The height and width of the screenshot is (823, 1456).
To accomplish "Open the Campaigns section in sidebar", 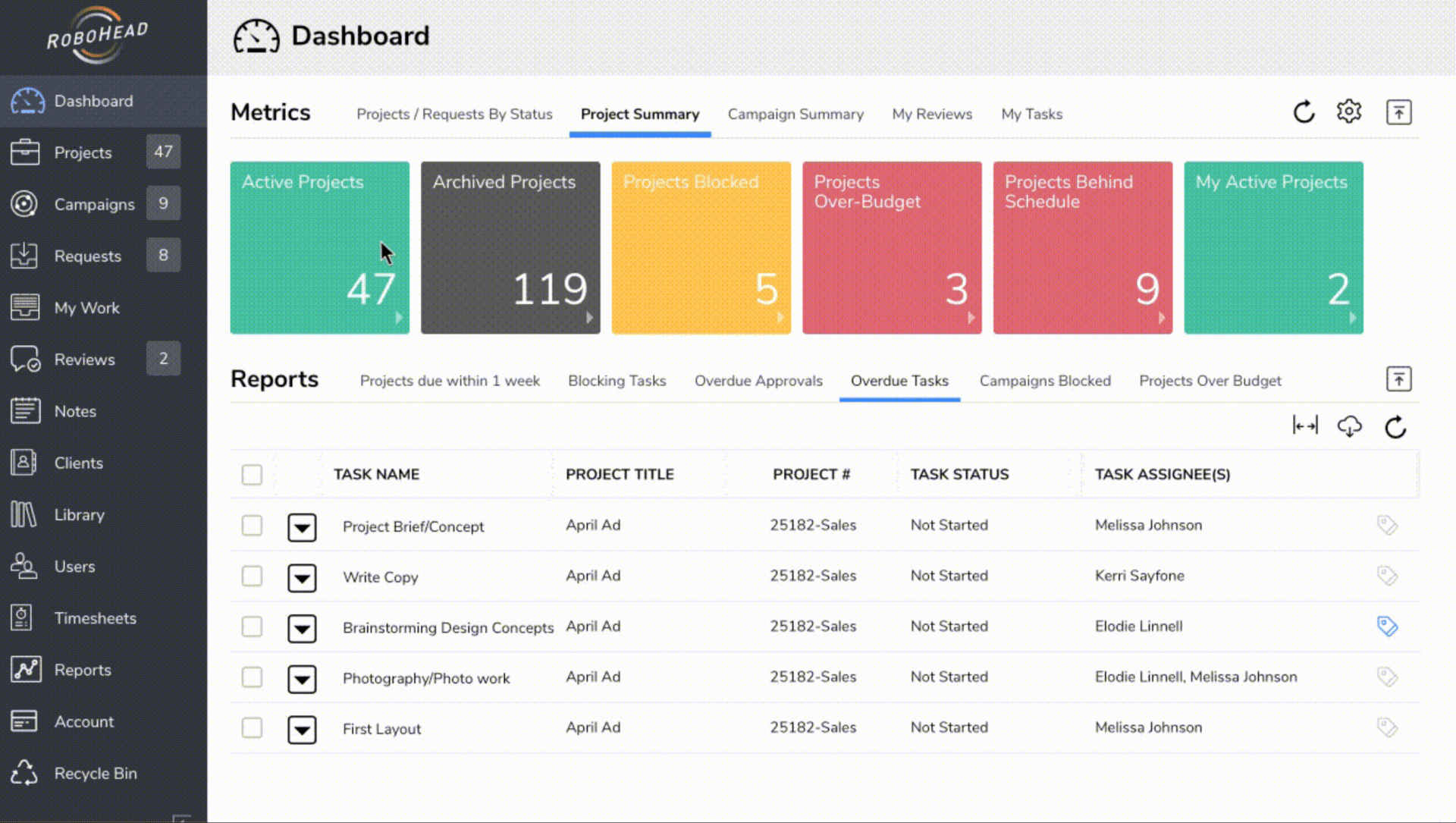I will (94, 203).
